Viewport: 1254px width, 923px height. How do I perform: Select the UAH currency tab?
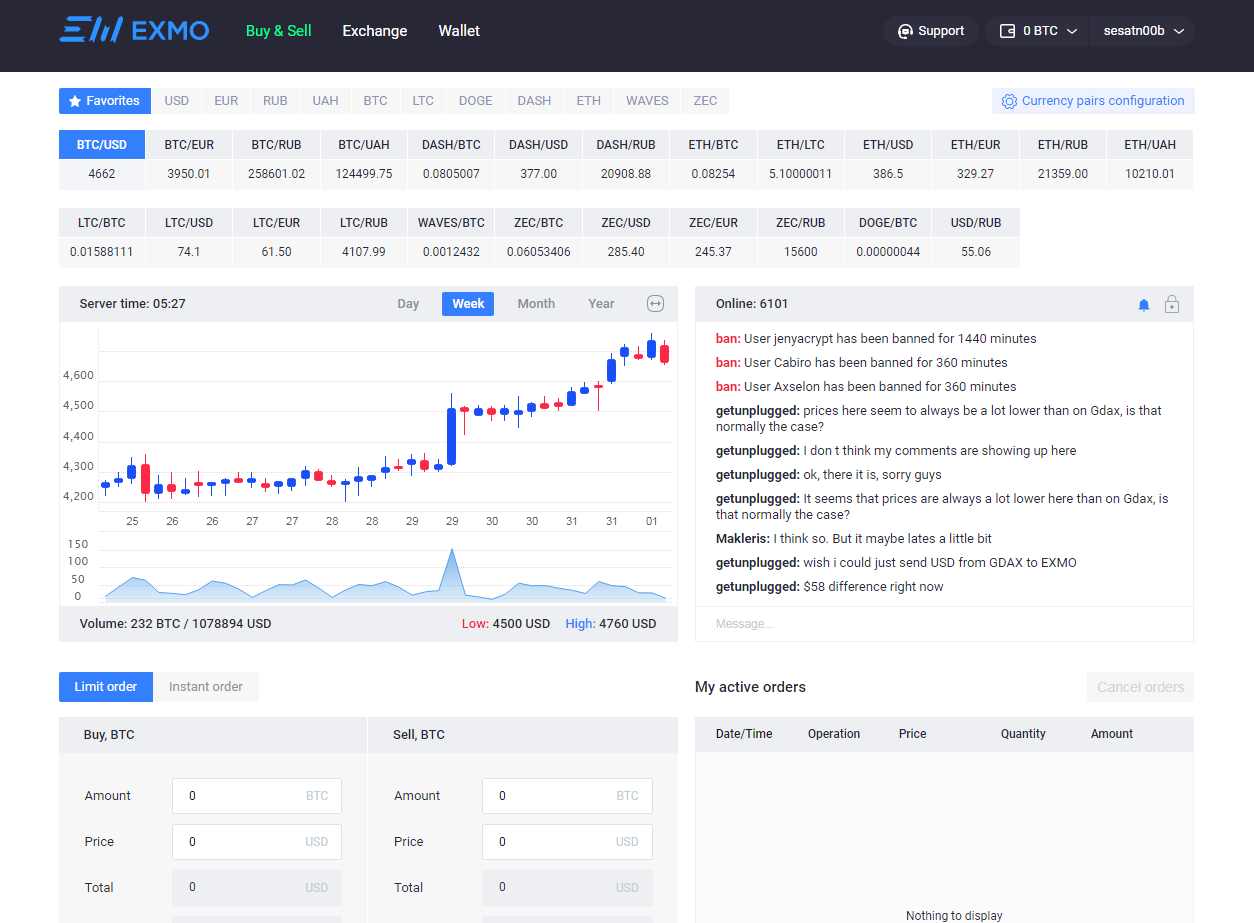pyautogui.click(x=325, y=101)
